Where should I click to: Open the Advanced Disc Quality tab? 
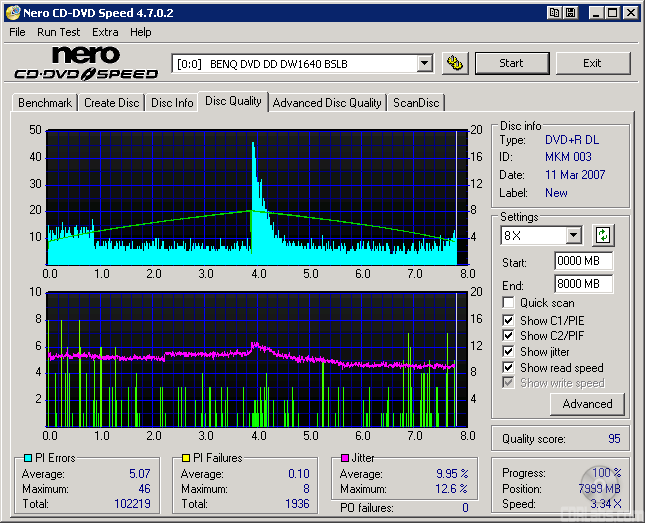327,103
